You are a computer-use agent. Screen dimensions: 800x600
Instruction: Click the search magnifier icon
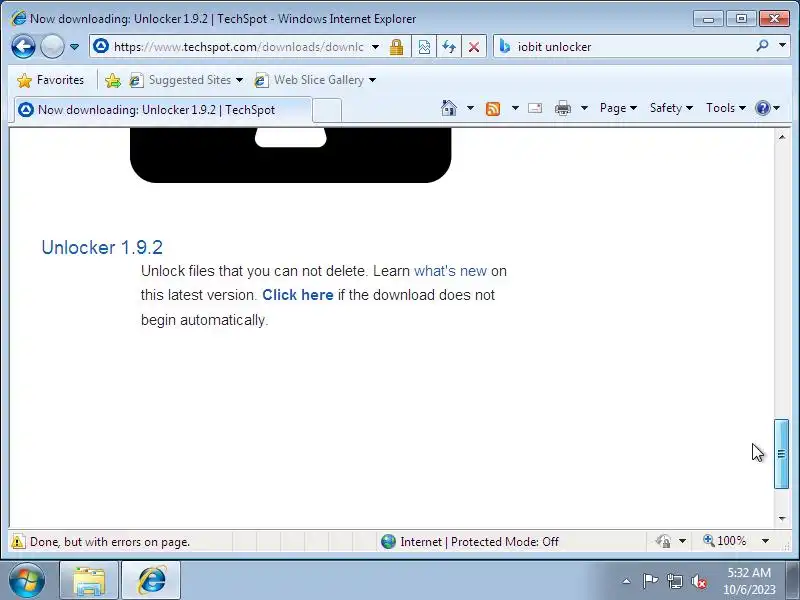[762, 46]
